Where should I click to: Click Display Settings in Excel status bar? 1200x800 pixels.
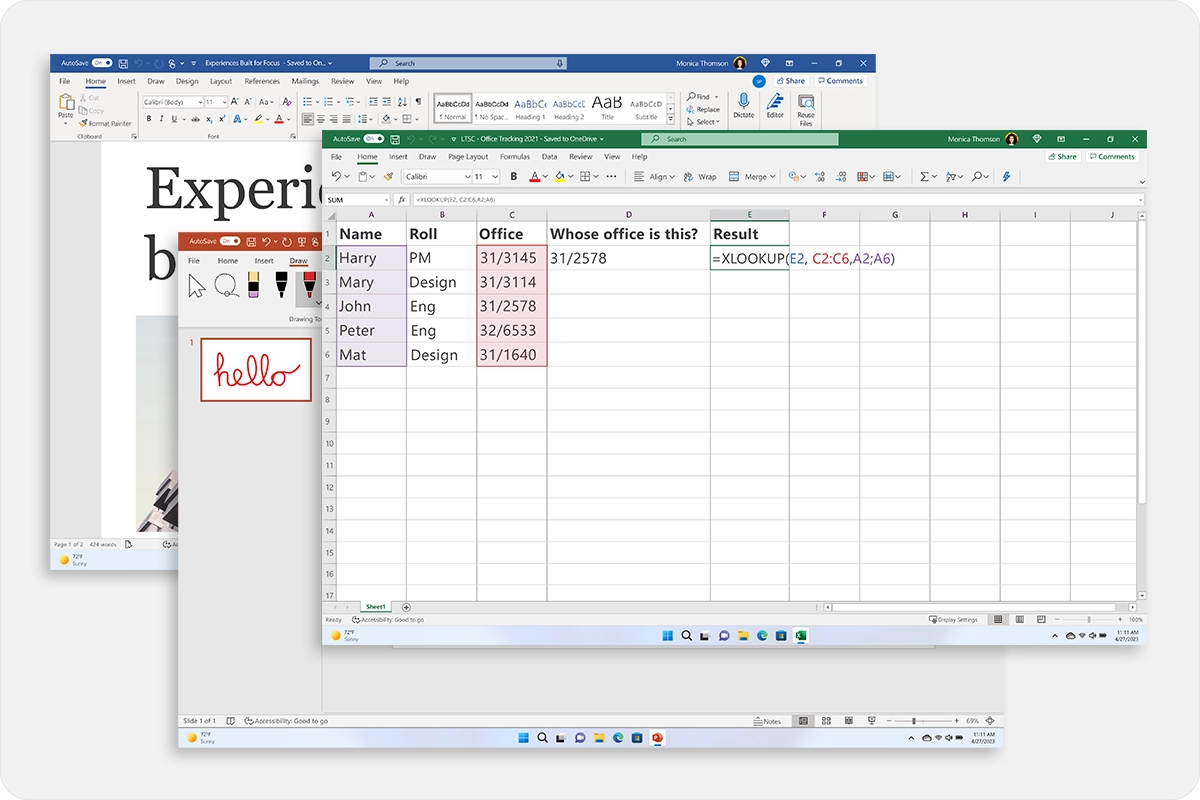(953, 620)
